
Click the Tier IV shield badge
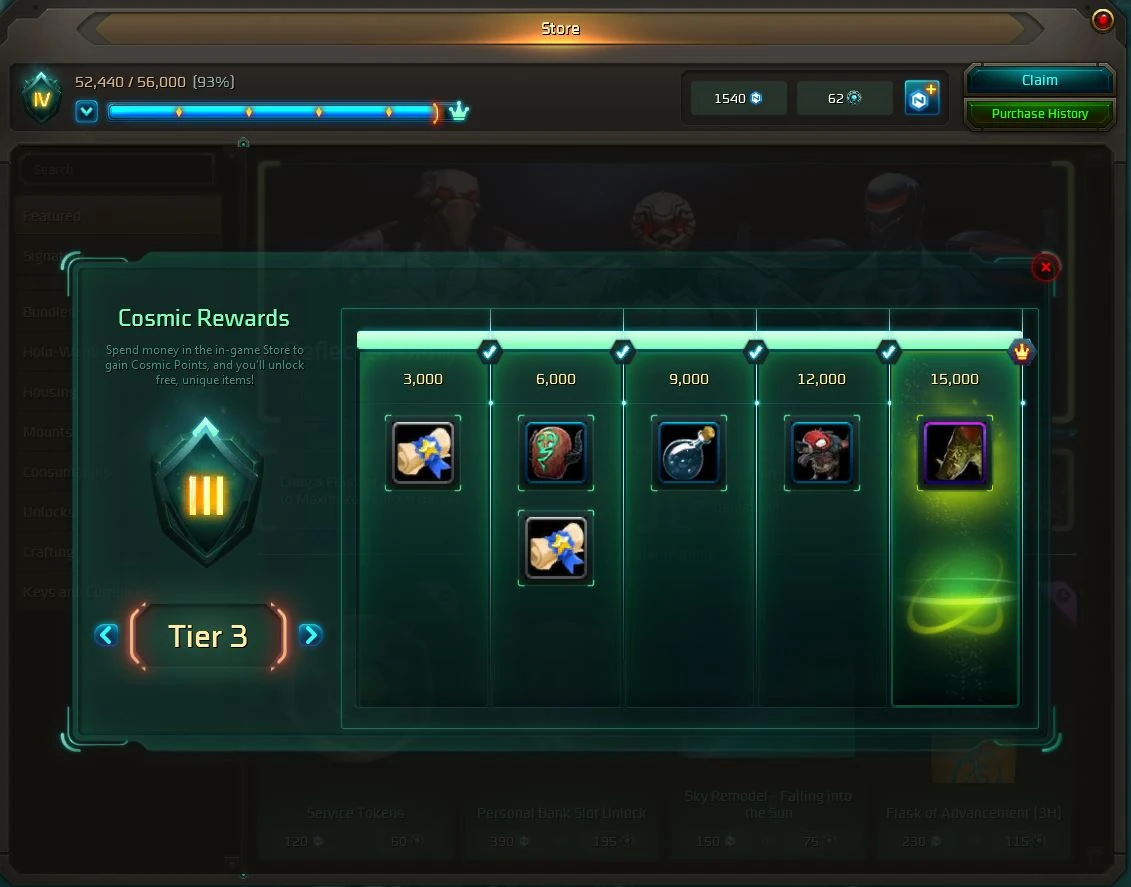pyautogui.click(x=41, y=97)
